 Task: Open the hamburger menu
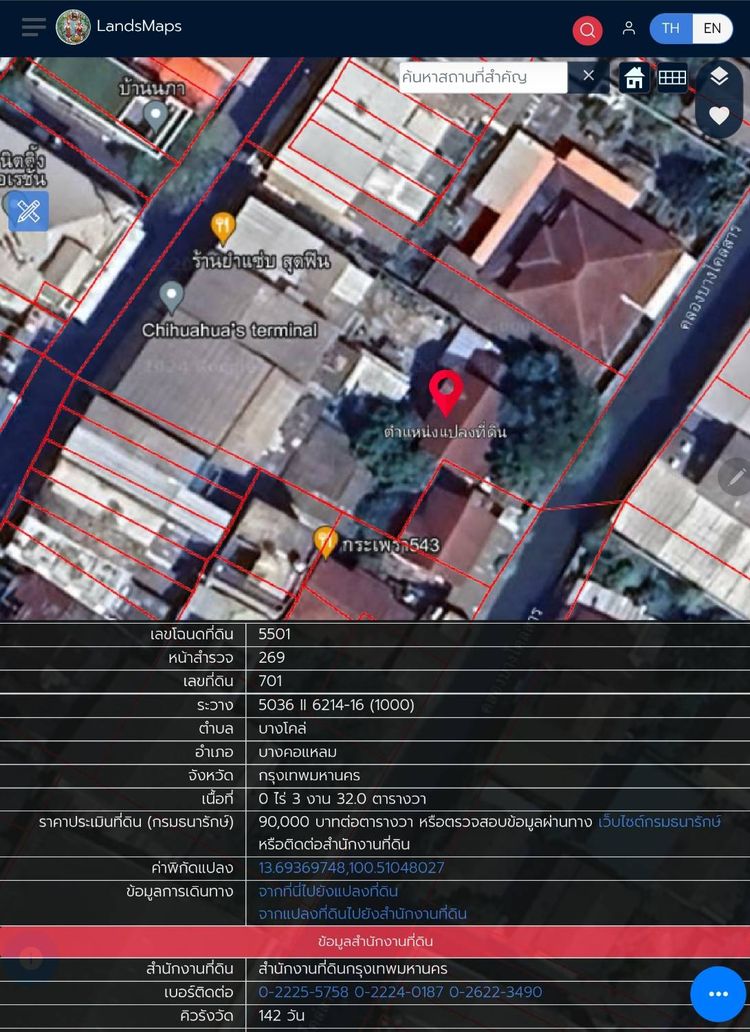coord(34,27)
